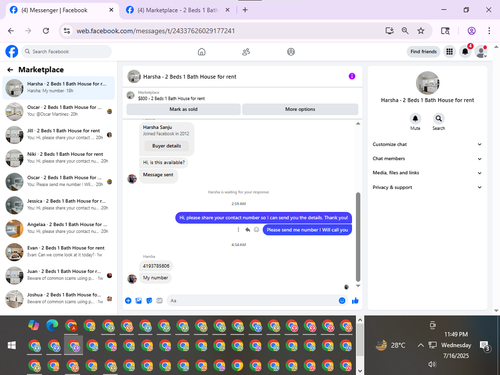Switch to Messenger | Facebook tab

[62, 10]
